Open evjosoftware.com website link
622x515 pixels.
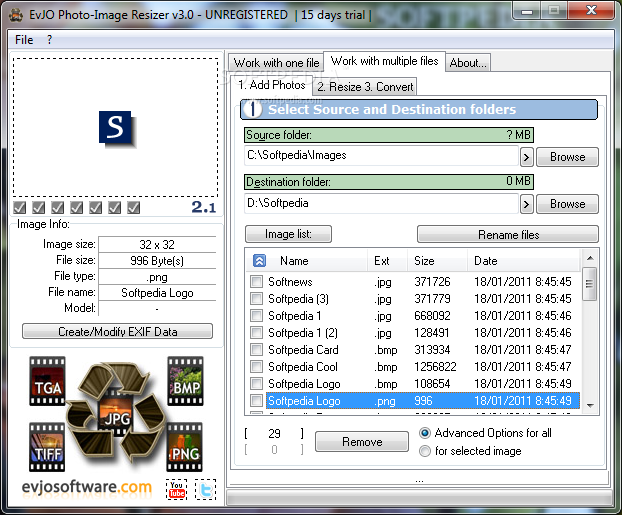(x=87, y=487)
